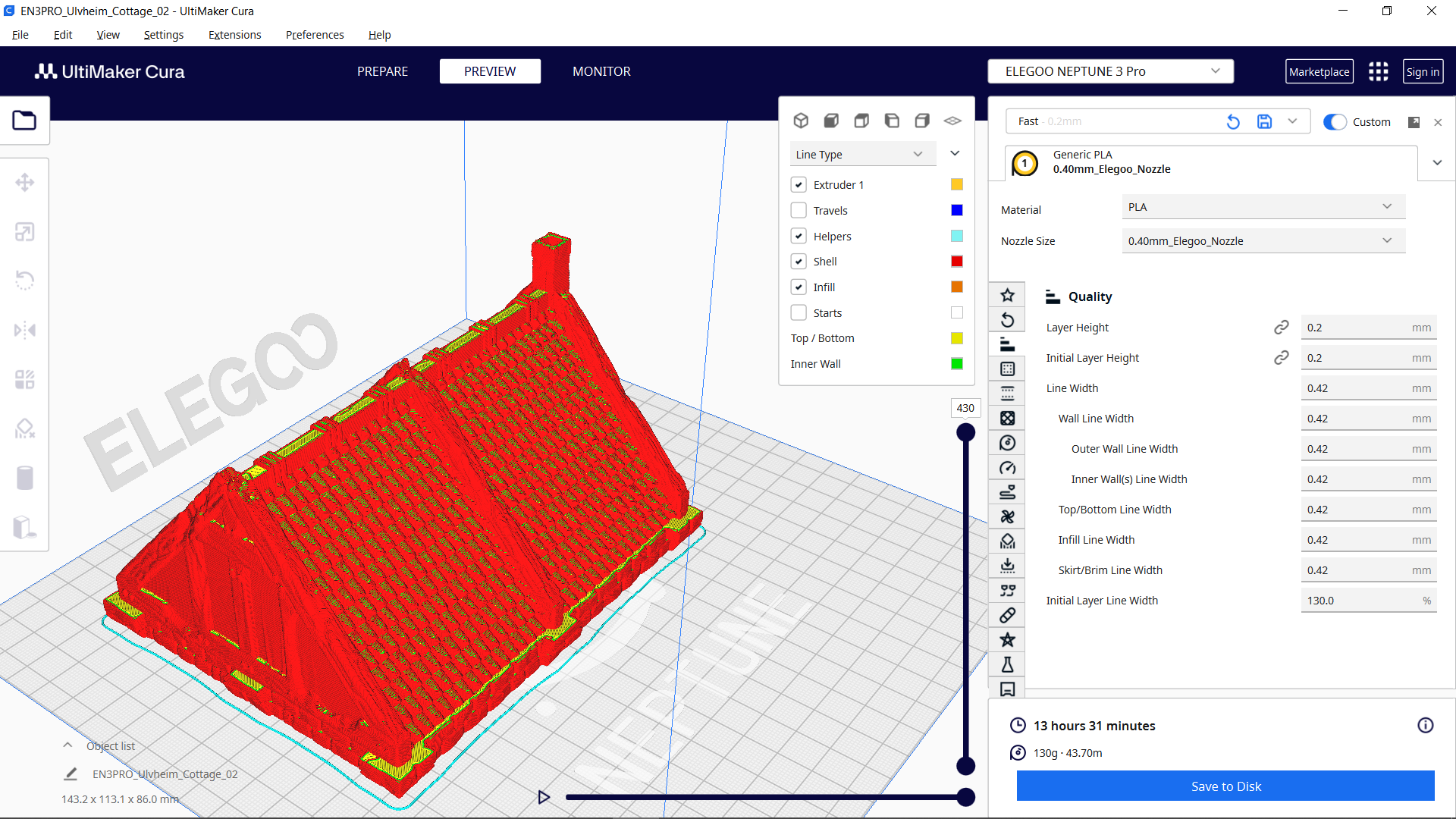
Task: Enable the Travels line type checkbox
Action: 799,210
